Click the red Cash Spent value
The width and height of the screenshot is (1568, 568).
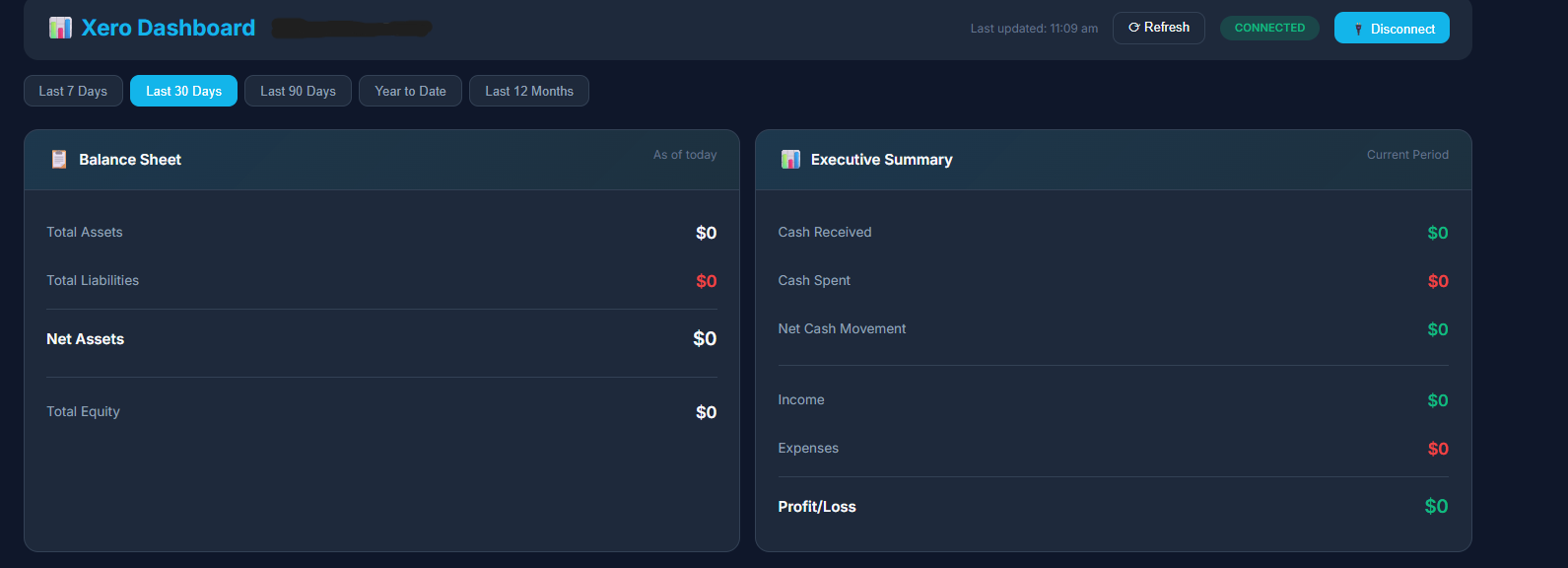point(1438,281)
